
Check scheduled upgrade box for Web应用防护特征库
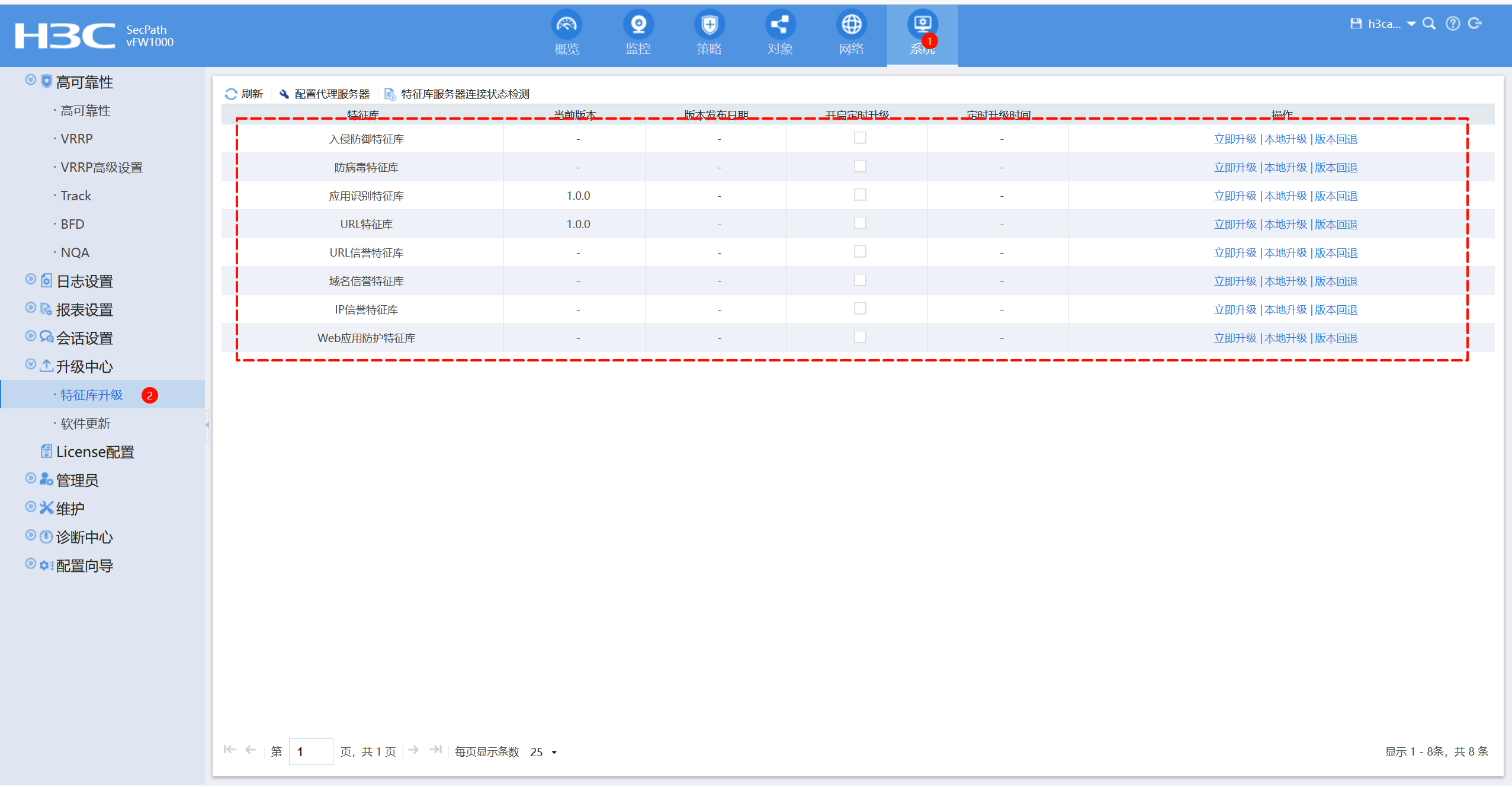860,337
